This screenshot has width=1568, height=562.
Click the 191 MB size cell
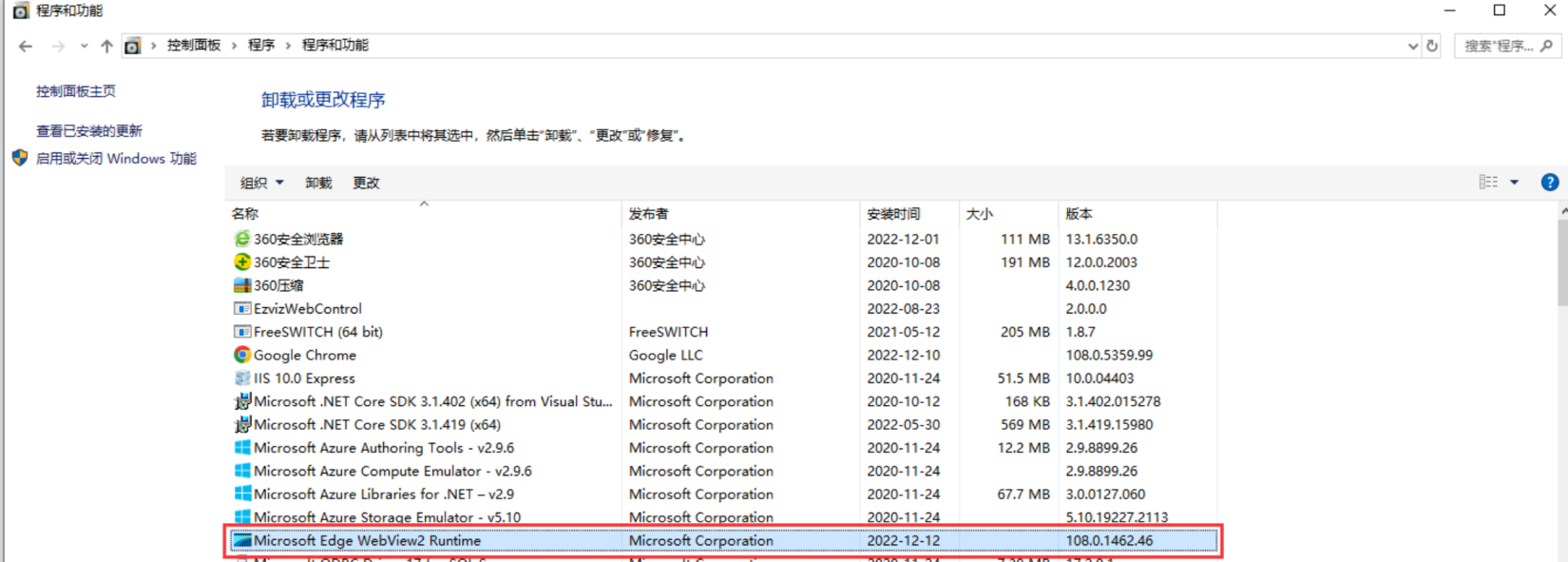click(1025, 262)
